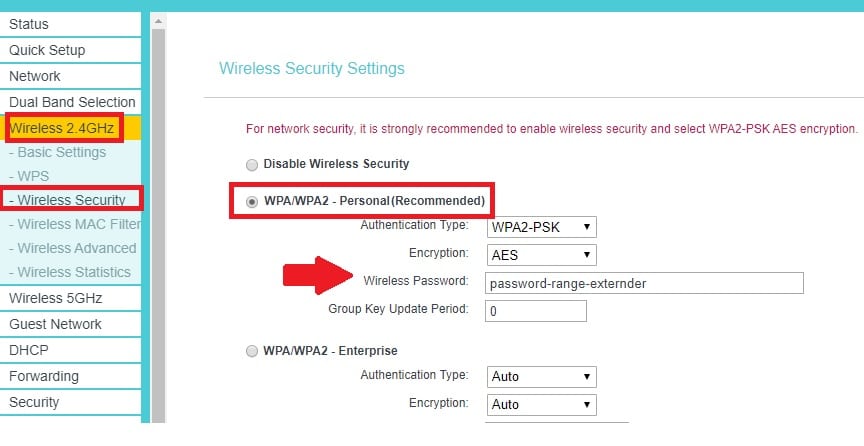This screenshot has width=864, height=446.
Task: Open the WPA2-PSK Authentication Type dropdown
Action: (541, 227)
